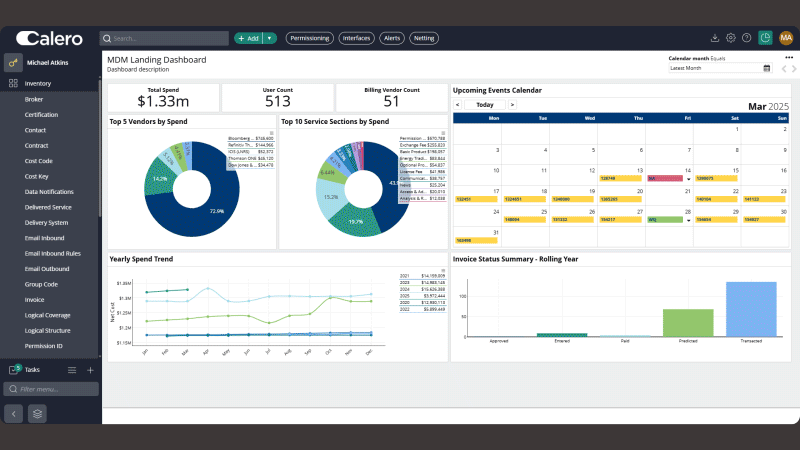
Task: Click the download icon in top bar
Action: tap(714, 38)
